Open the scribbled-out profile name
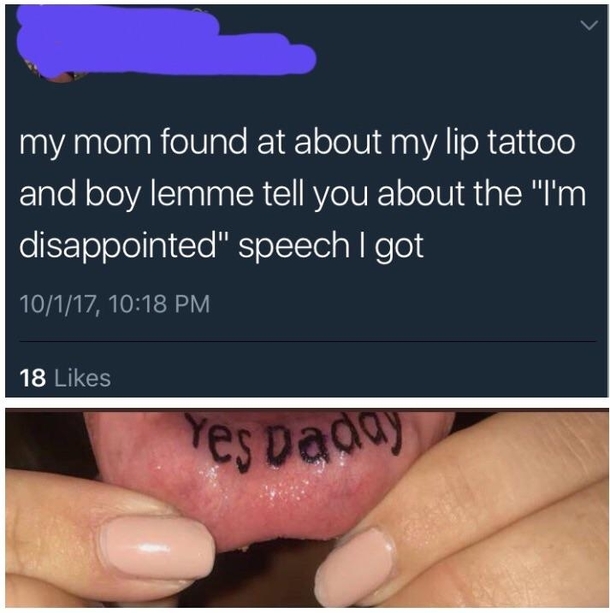 (x=166, y=42)
